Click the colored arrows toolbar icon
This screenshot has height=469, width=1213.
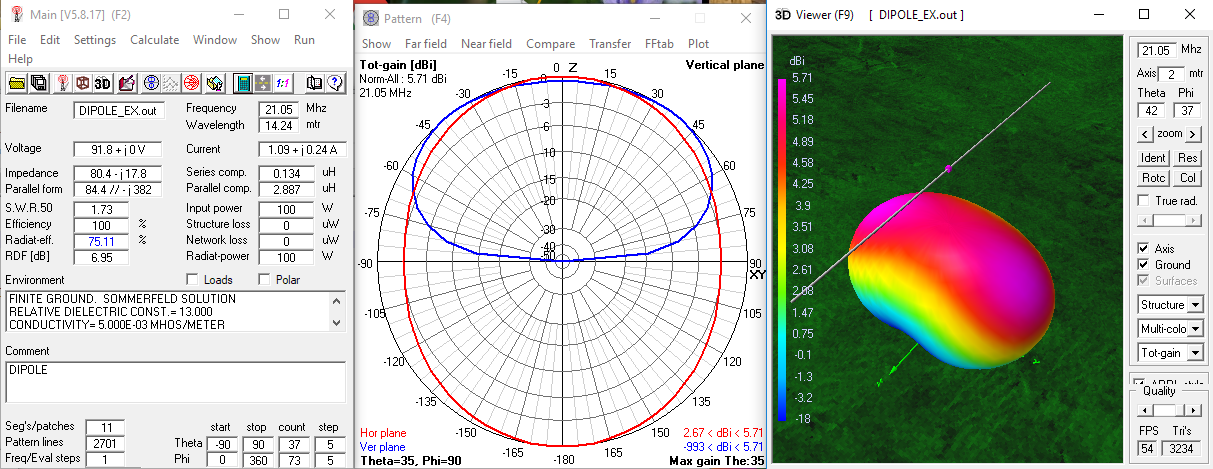pos(215,83)
